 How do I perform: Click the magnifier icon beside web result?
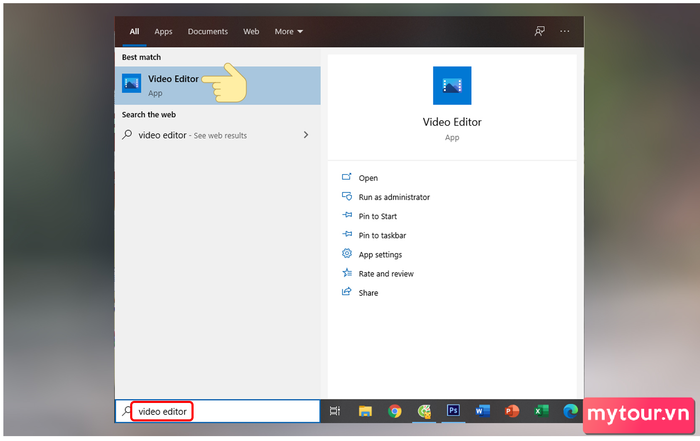tap(127, 134)
